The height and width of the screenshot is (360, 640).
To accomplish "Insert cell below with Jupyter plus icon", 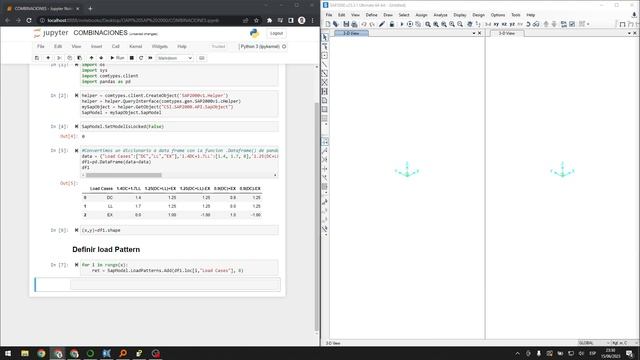I will tap(48, 58).
